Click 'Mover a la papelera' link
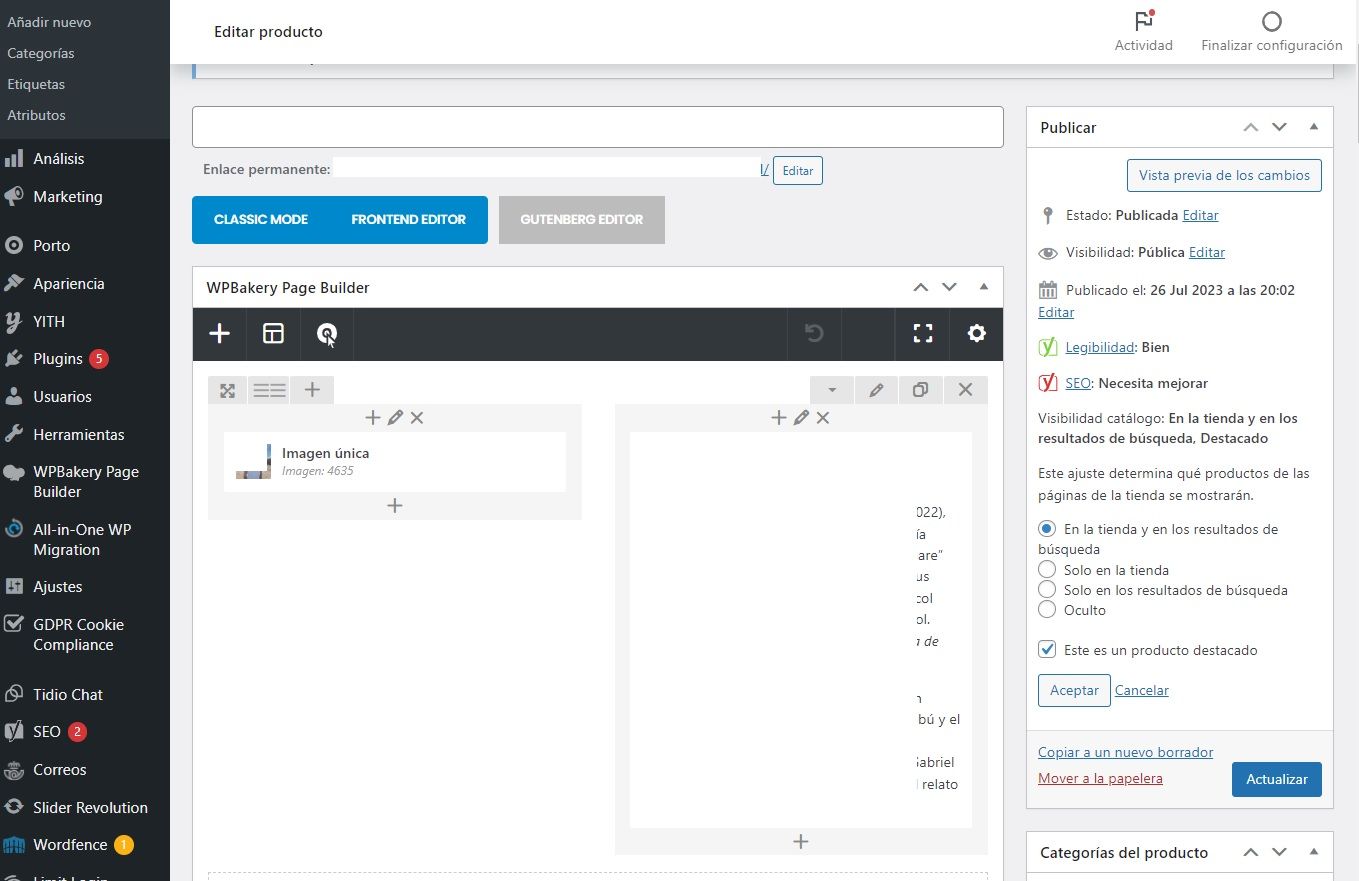This screenshot has width=1359, height=881. pos(1100,778)
